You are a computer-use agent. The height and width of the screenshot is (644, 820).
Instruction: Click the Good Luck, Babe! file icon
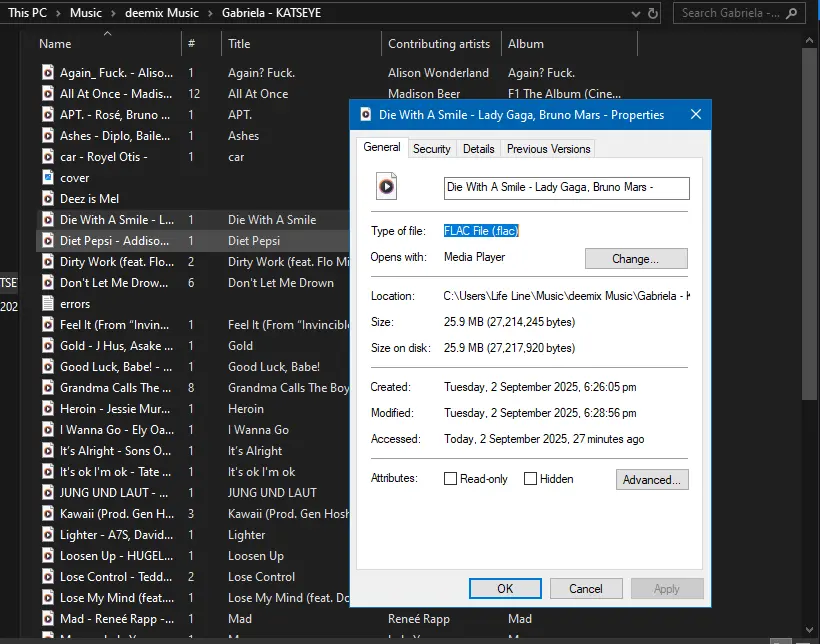(48, 366)
